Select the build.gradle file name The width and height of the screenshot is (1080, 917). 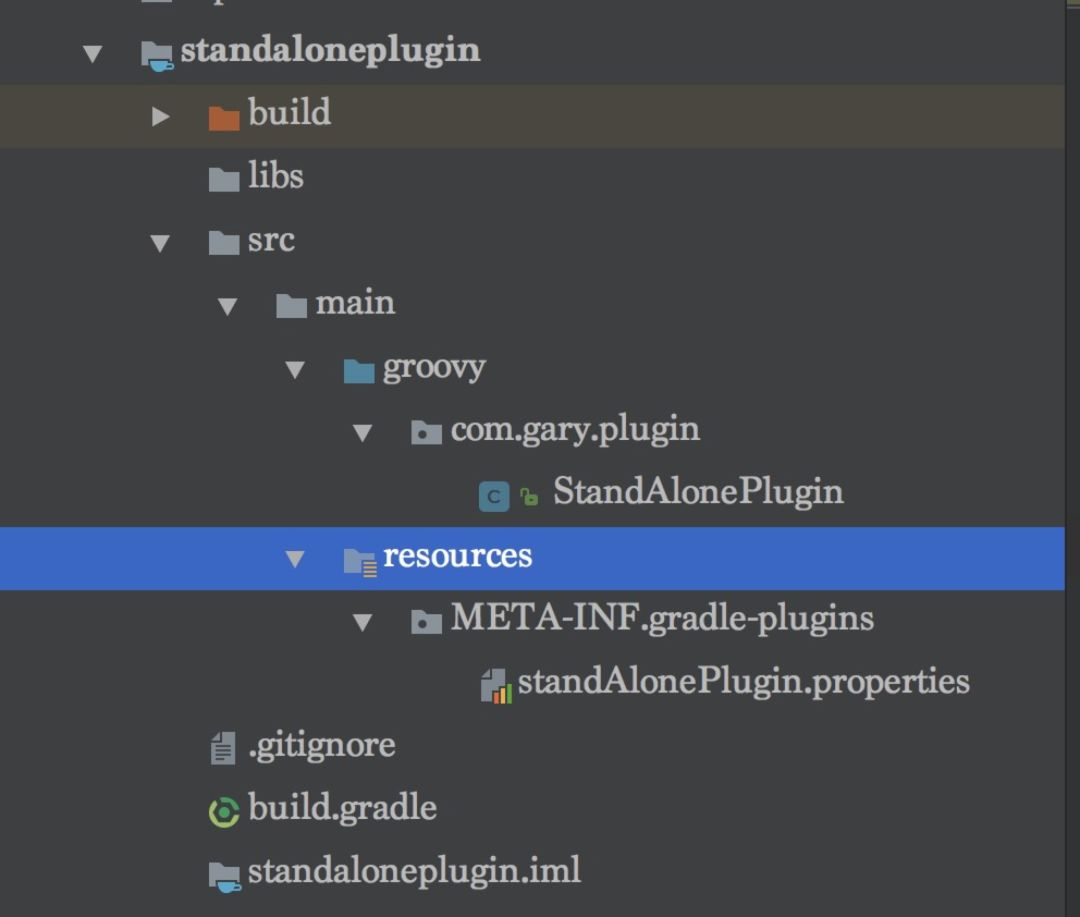(x=342, y=807)
